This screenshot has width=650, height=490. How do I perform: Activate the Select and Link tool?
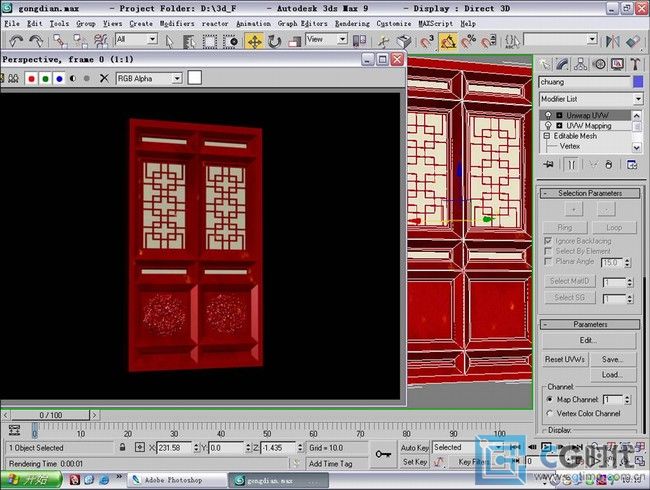(60, 41)
